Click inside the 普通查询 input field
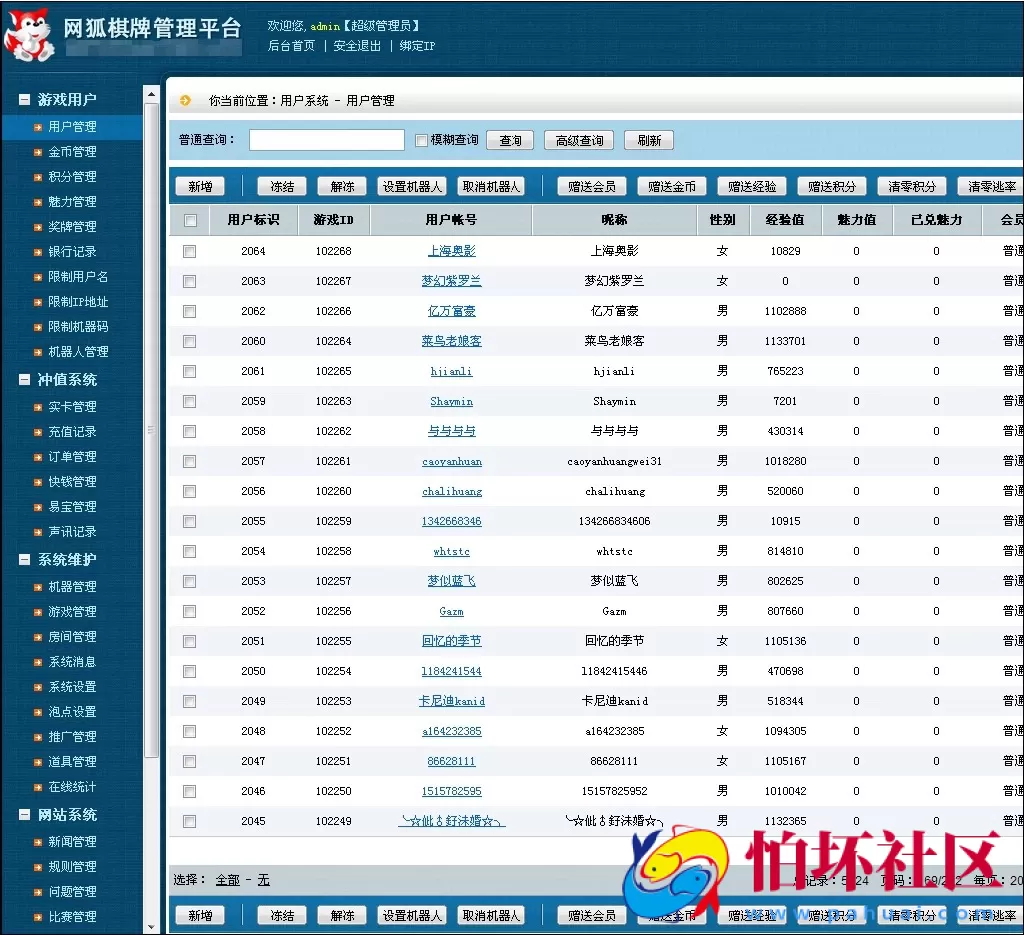Screen dimensions: 1024x935 click(x=327, y=139)
